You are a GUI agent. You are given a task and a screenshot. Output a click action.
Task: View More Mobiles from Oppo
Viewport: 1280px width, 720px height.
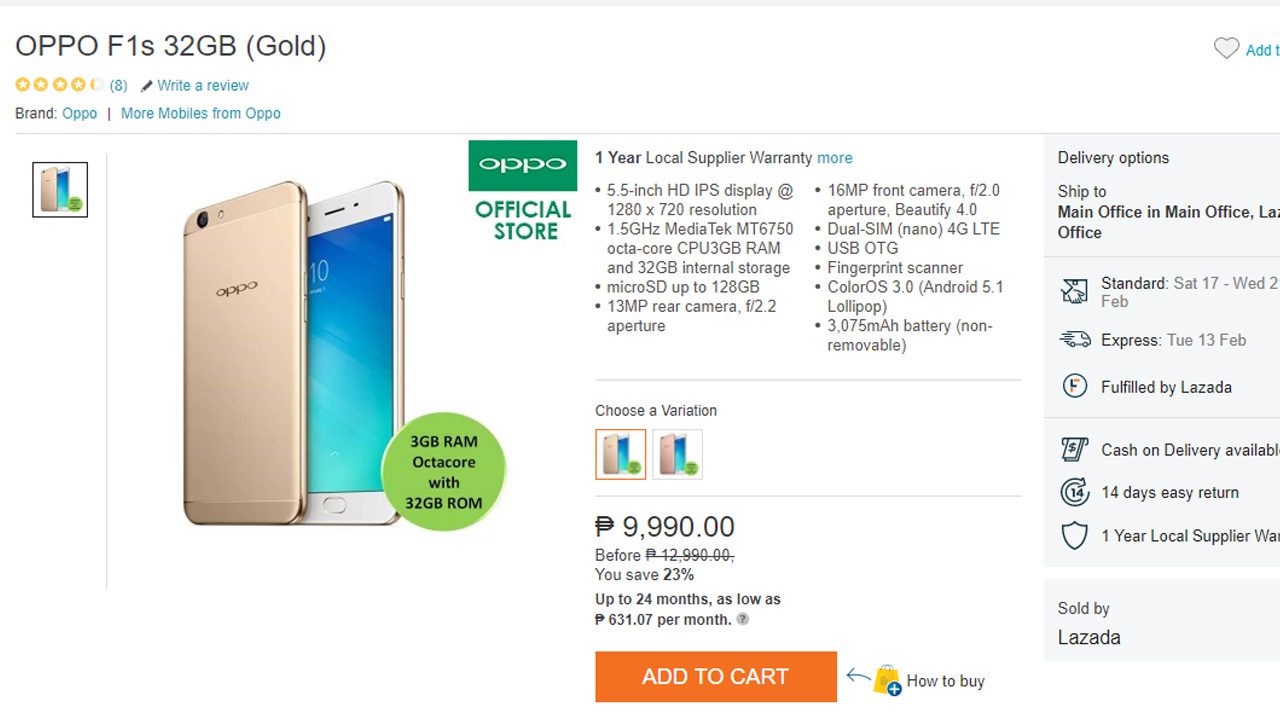pyautogui.click(x=200, y=113)
